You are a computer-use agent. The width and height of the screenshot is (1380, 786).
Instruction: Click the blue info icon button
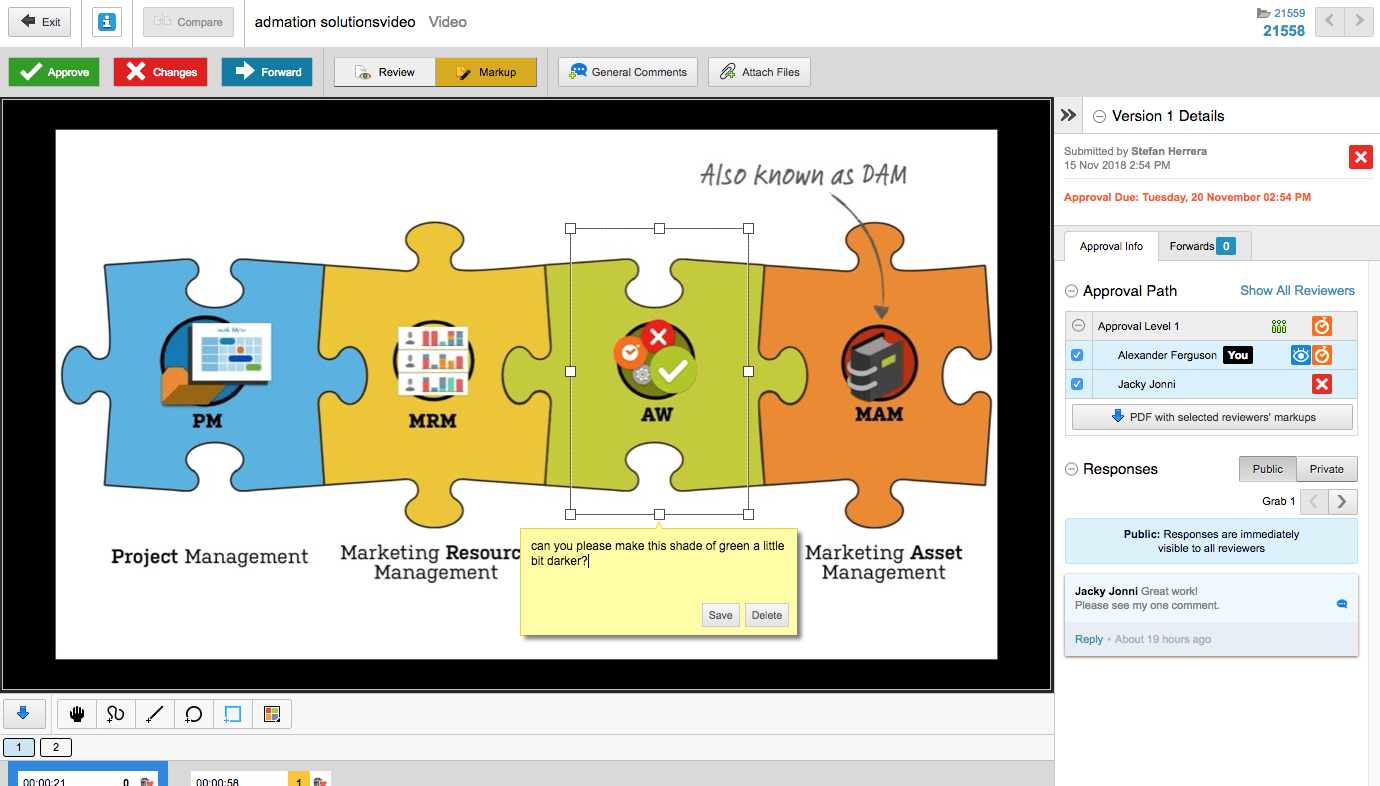tap(107, 22)
